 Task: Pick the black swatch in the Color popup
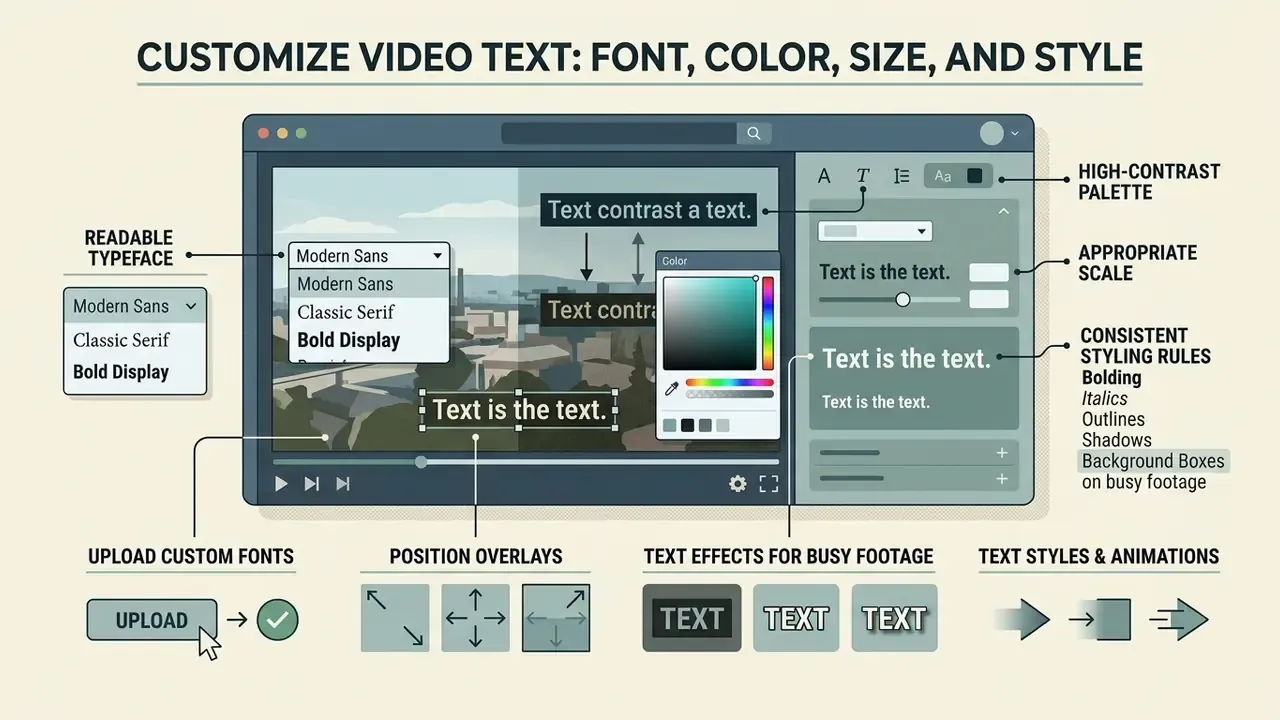[x=687, y=425]
